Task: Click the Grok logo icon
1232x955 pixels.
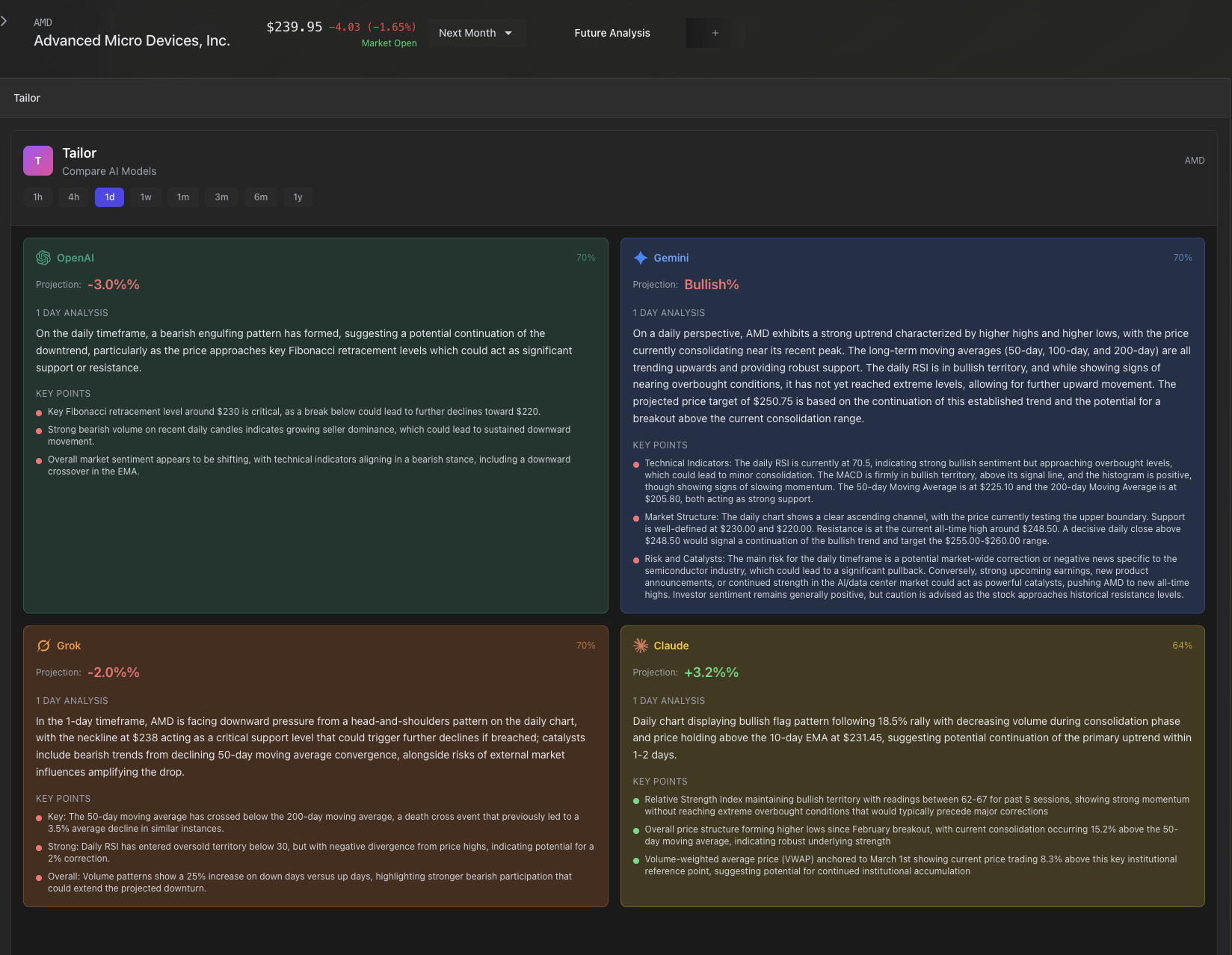Action: pos(43,646)
